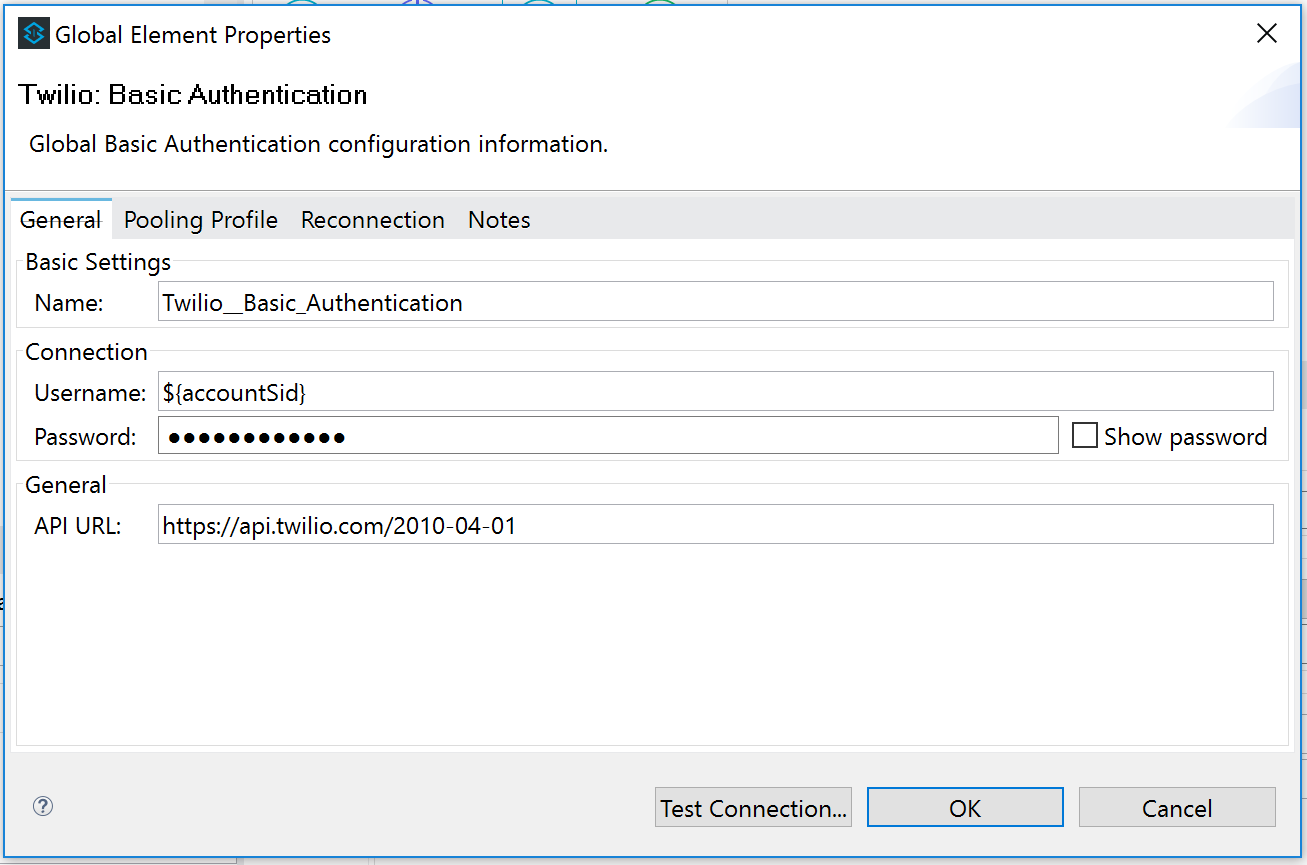Switch to the Notes tab
The height and width of the screenshot is (865, 1307).
click(x=499, y=220)
